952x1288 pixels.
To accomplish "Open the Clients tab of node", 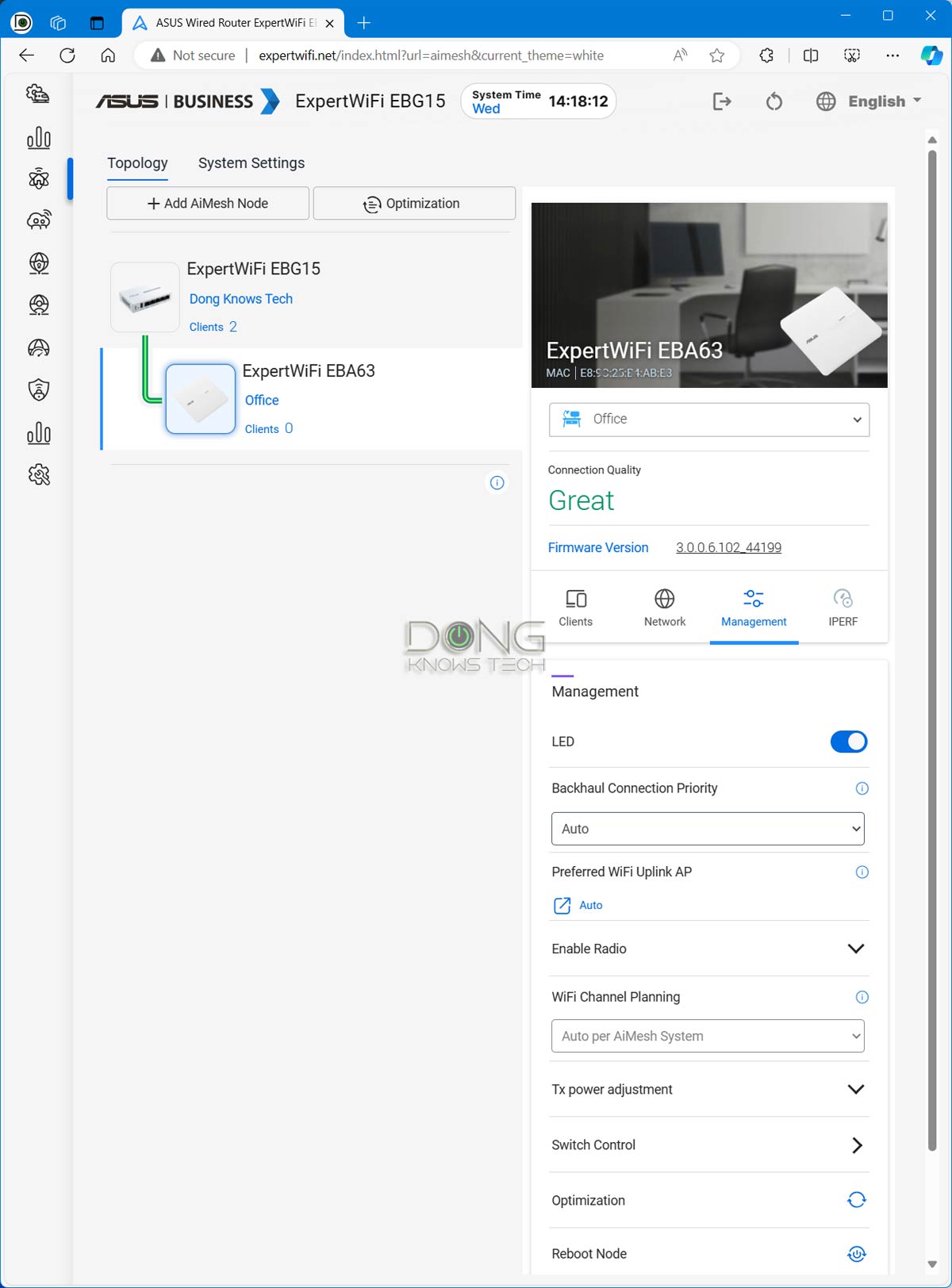I will (x=576, y=608).
